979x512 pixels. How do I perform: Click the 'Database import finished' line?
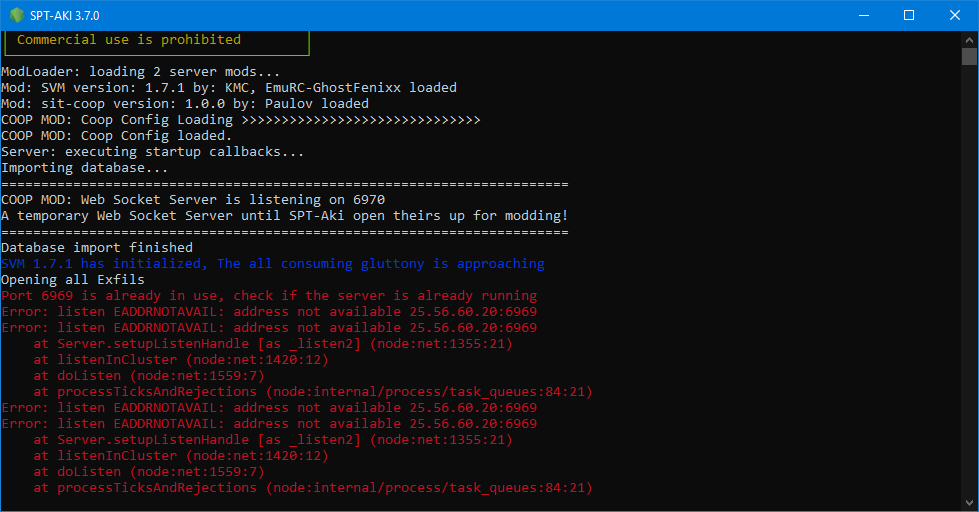click(x=97, y=248)
